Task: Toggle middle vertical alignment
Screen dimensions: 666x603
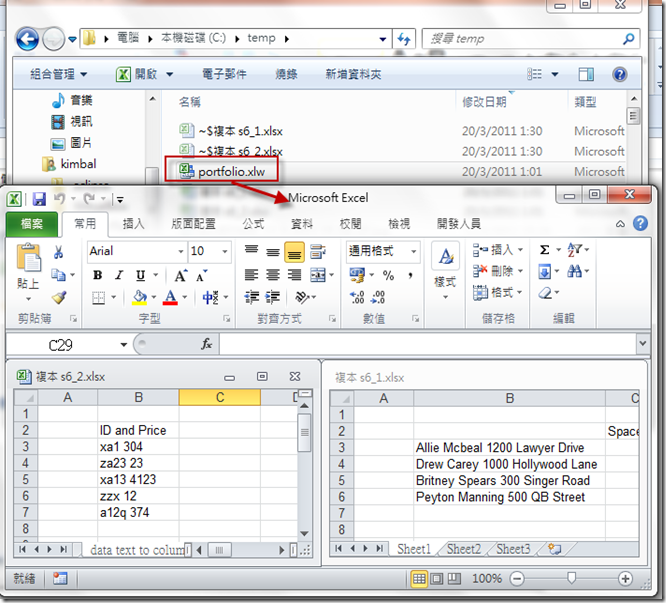Action: tap(273, 251)
